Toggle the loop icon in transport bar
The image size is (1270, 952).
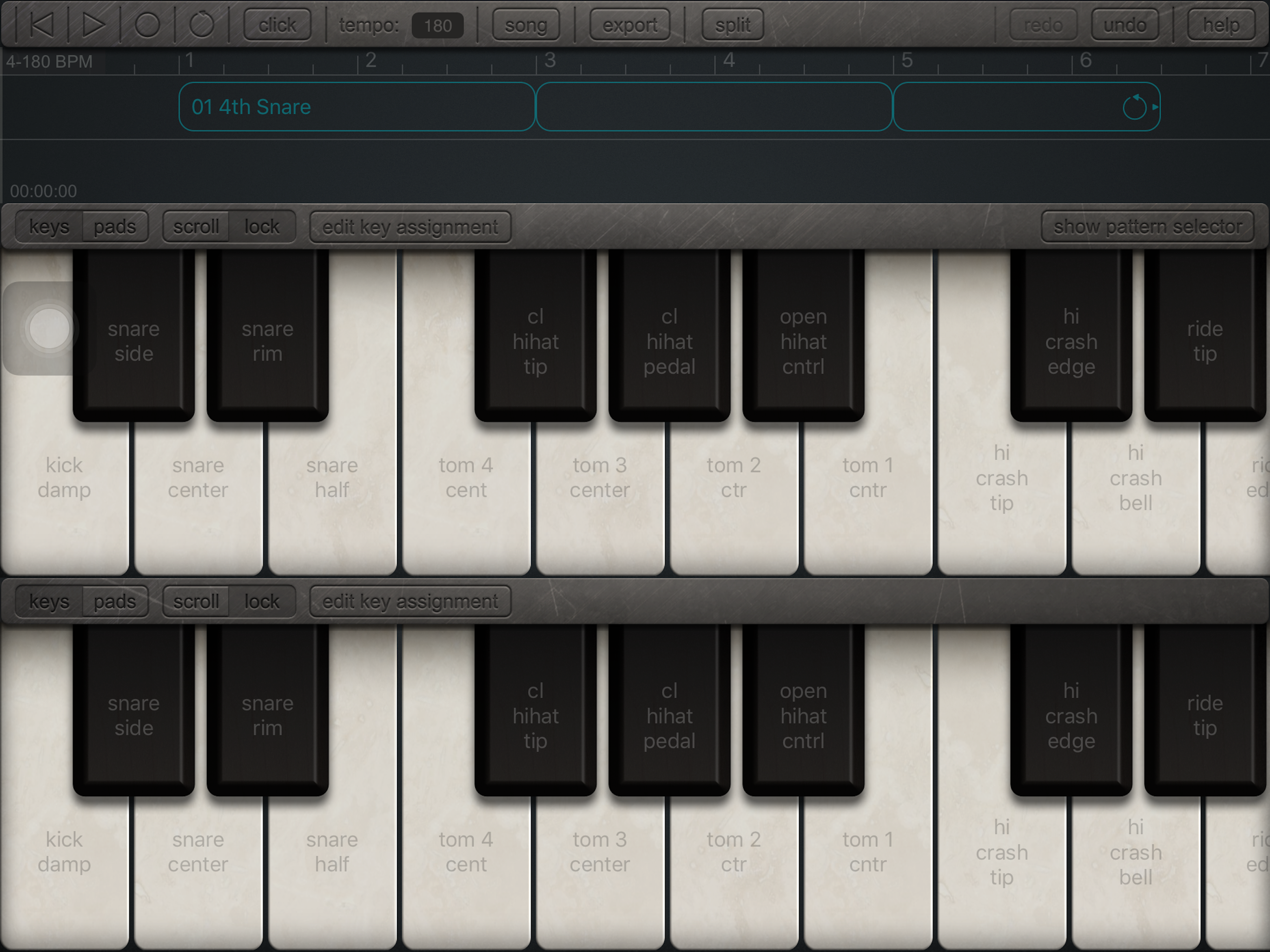coord(202,25)
